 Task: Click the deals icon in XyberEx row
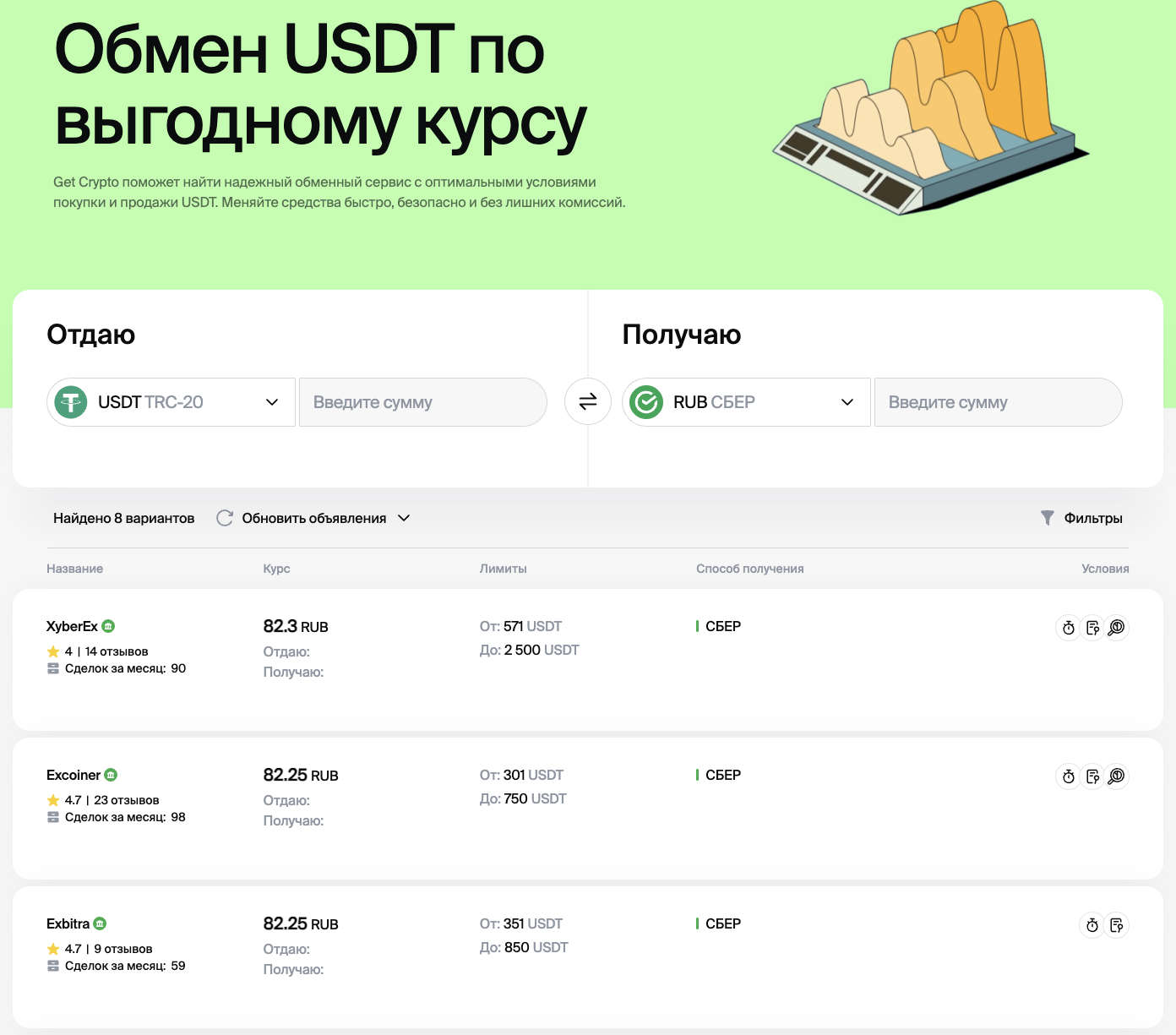click(53, 668)
